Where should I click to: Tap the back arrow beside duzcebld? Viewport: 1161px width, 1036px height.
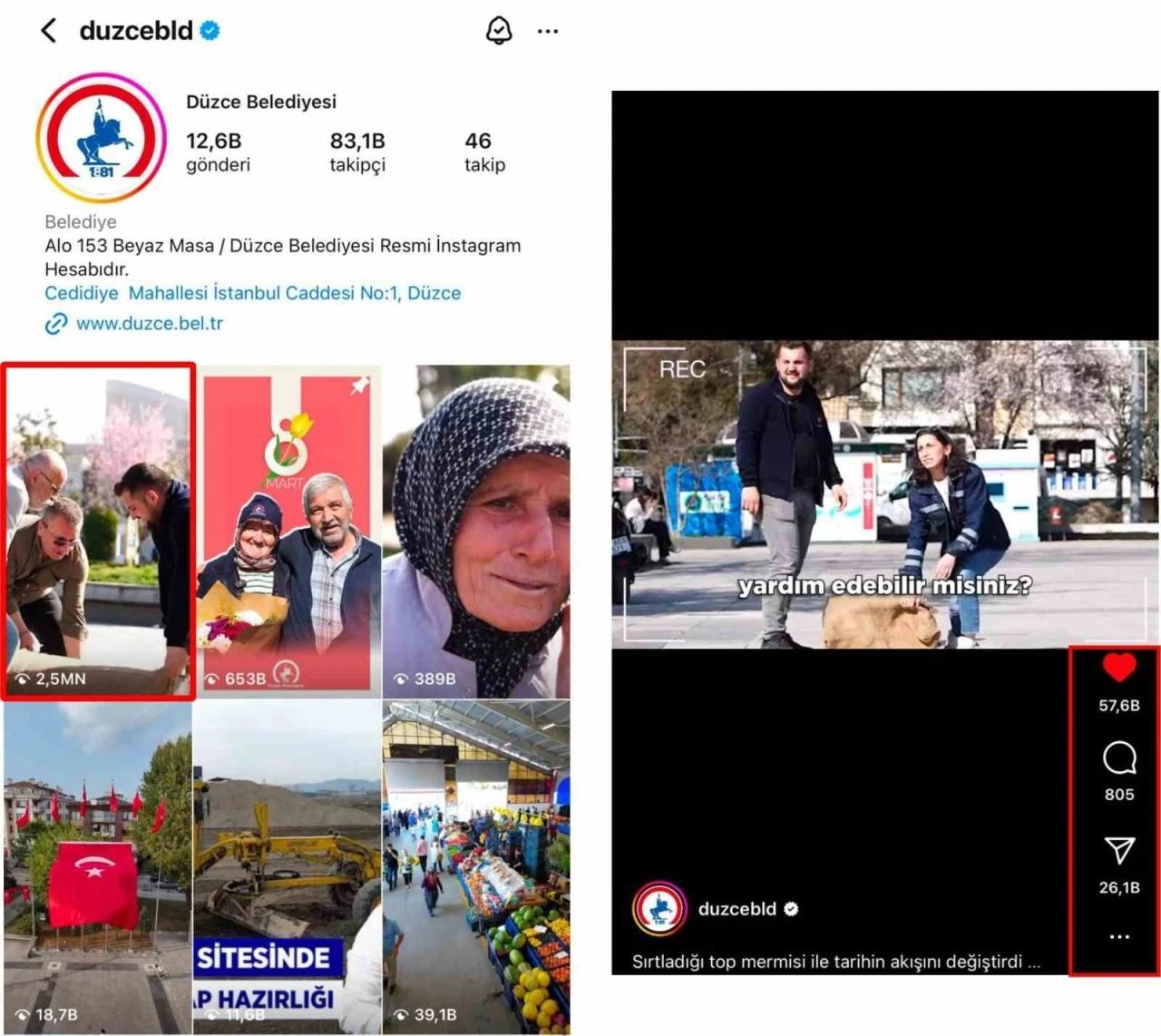point(49,31)
